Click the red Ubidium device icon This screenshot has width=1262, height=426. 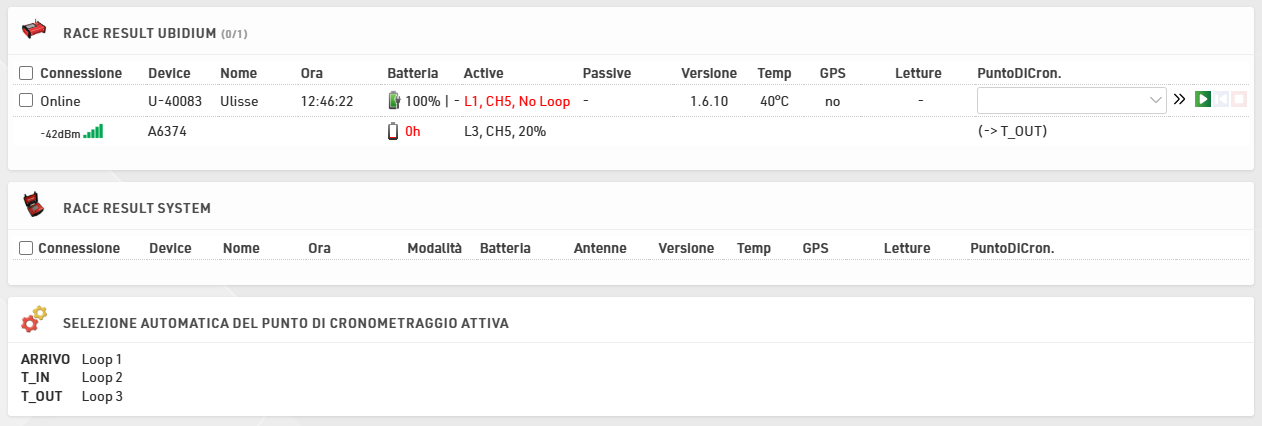tap(33, 32)
